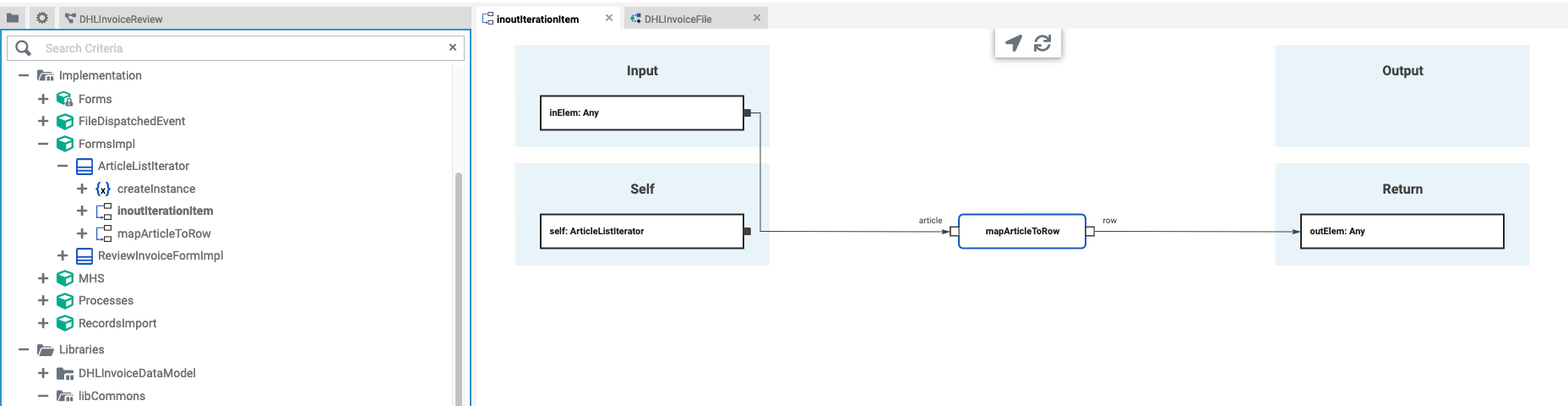Click the ArticleListIterator class icon
1568x406 pixels.
(84, 167)
